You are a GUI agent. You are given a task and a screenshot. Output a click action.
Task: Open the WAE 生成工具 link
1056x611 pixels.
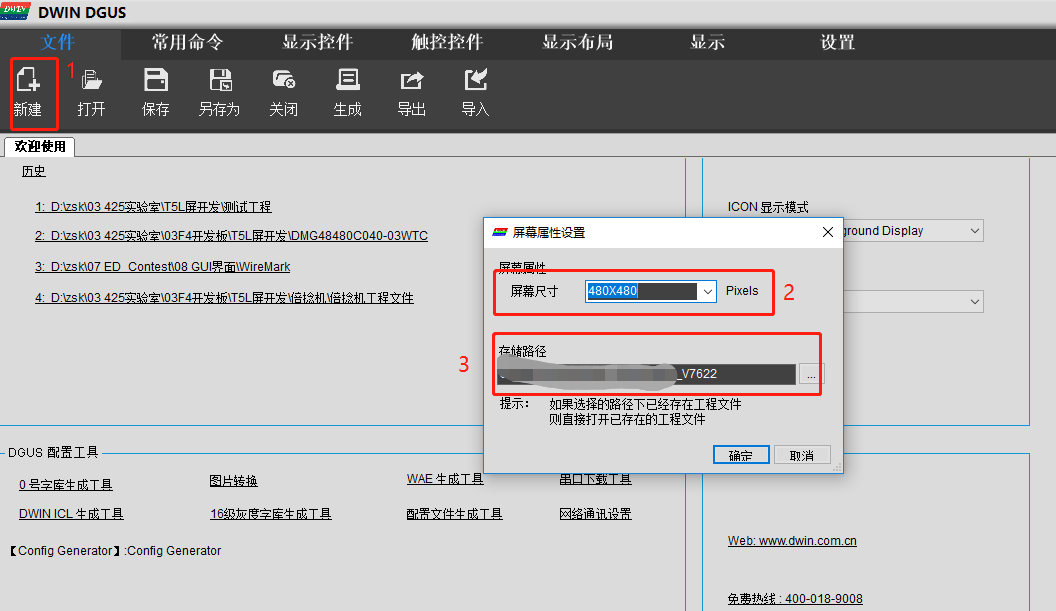coord(445,479)
